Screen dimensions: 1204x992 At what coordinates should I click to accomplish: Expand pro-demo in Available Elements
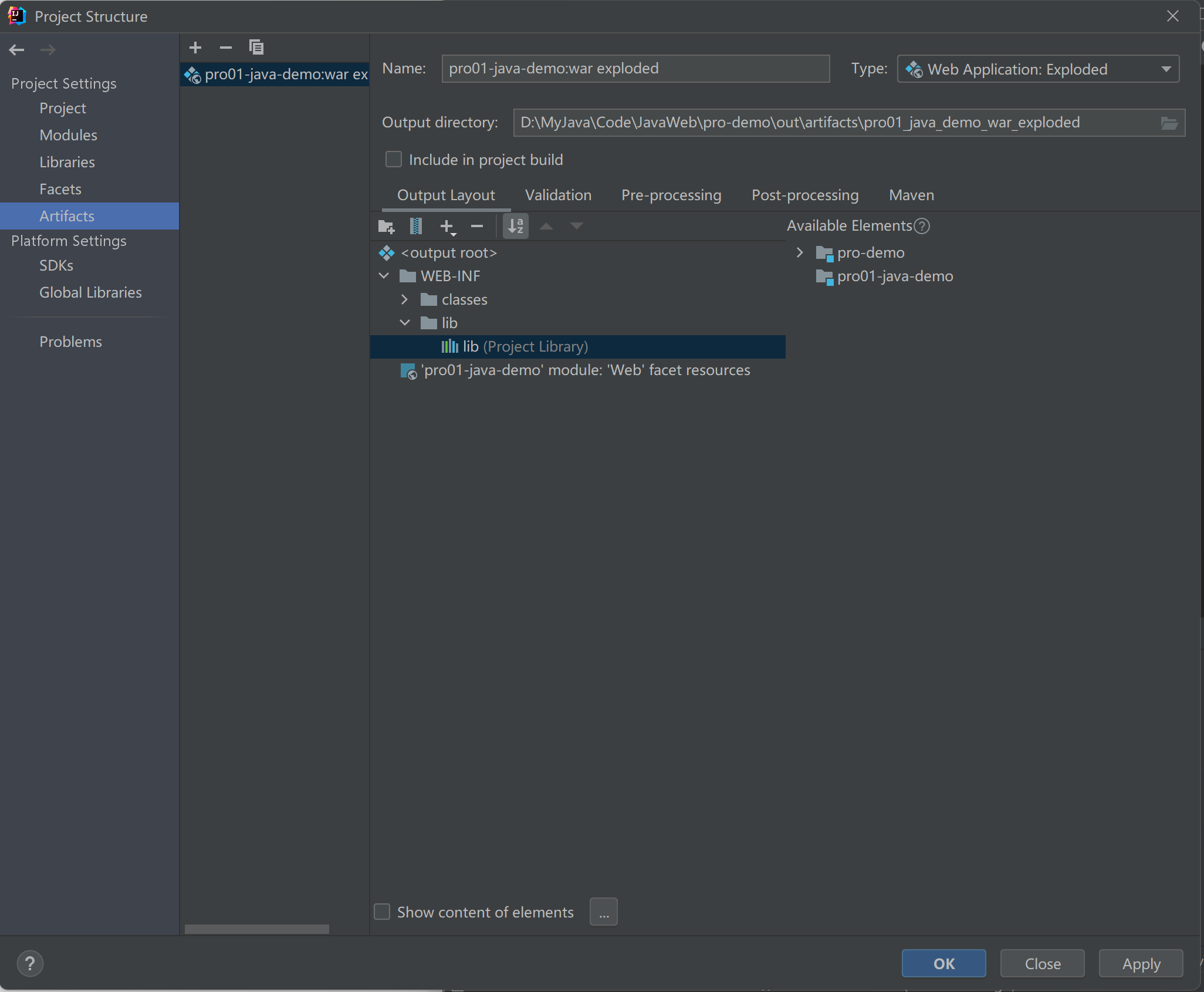tap(800, 252)
